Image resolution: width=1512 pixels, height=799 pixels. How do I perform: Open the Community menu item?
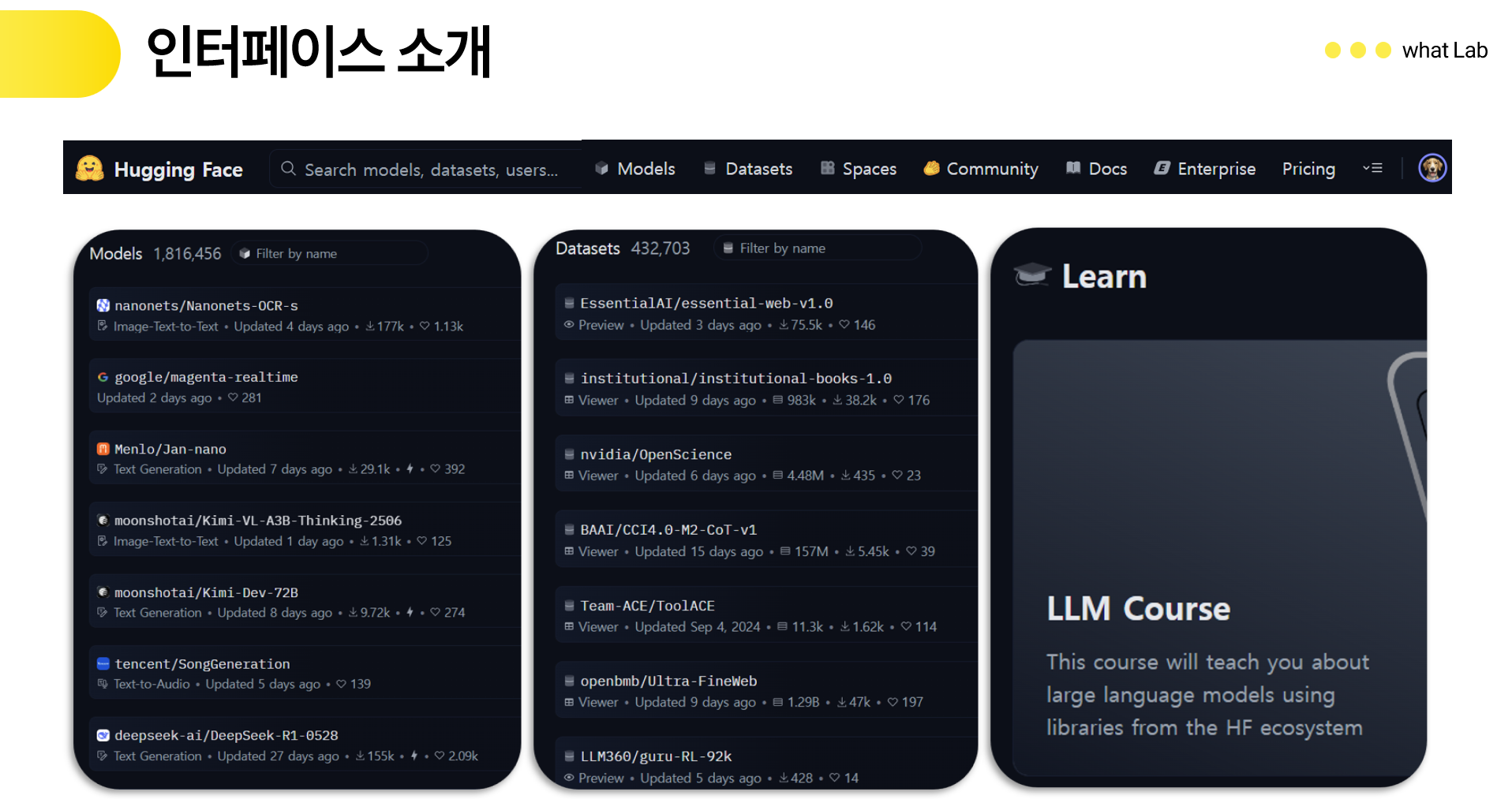981,168
